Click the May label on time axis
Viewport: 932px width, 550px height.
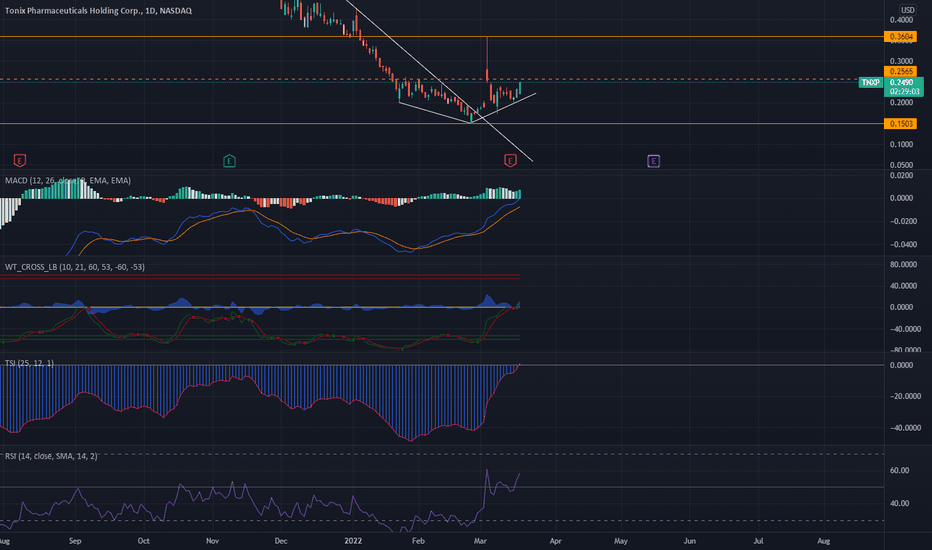click(621, 541)
